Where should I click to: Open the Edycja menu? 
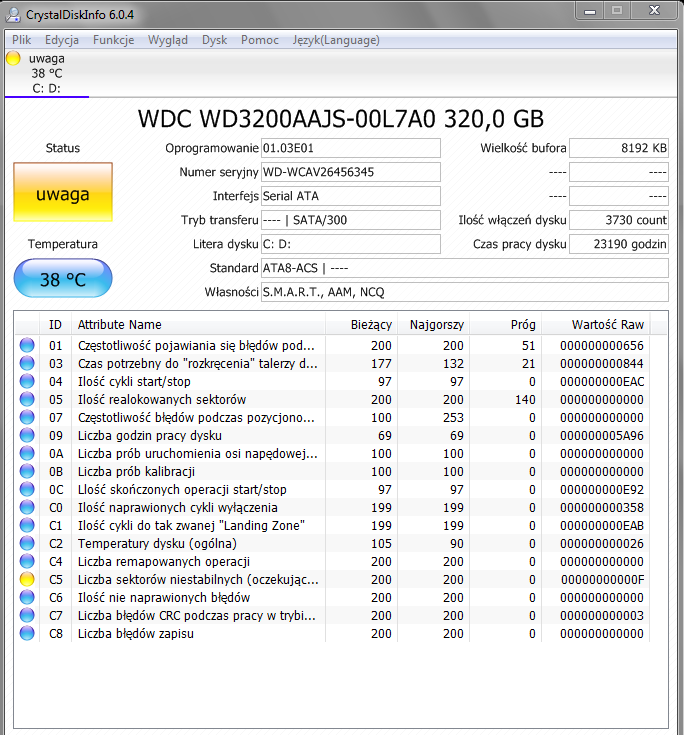(62, 40)
